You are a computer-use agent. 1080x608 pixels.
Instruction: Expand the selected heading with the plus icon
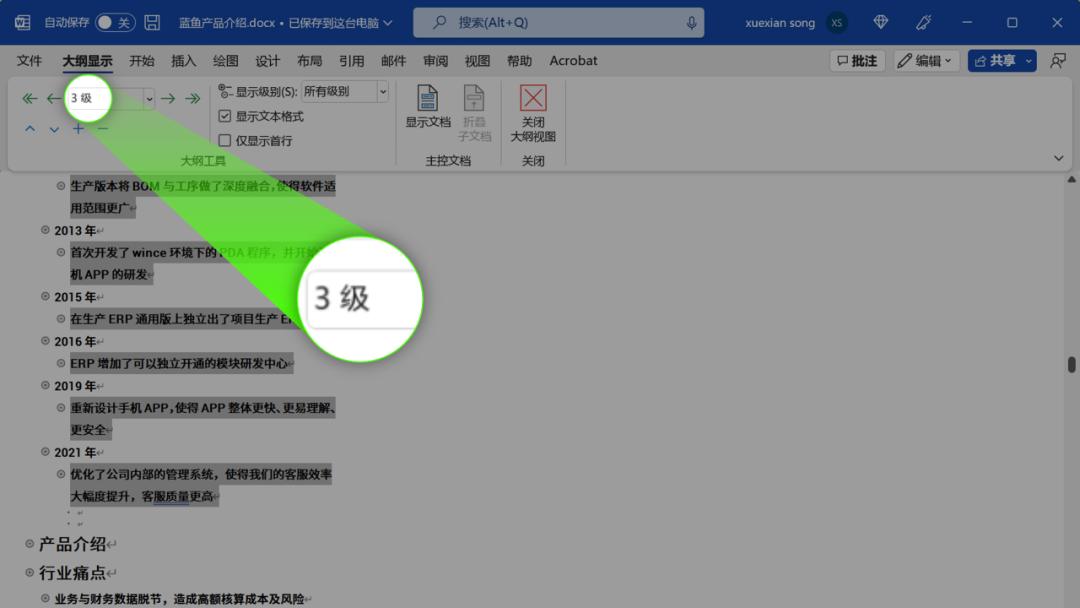(78, 128)
